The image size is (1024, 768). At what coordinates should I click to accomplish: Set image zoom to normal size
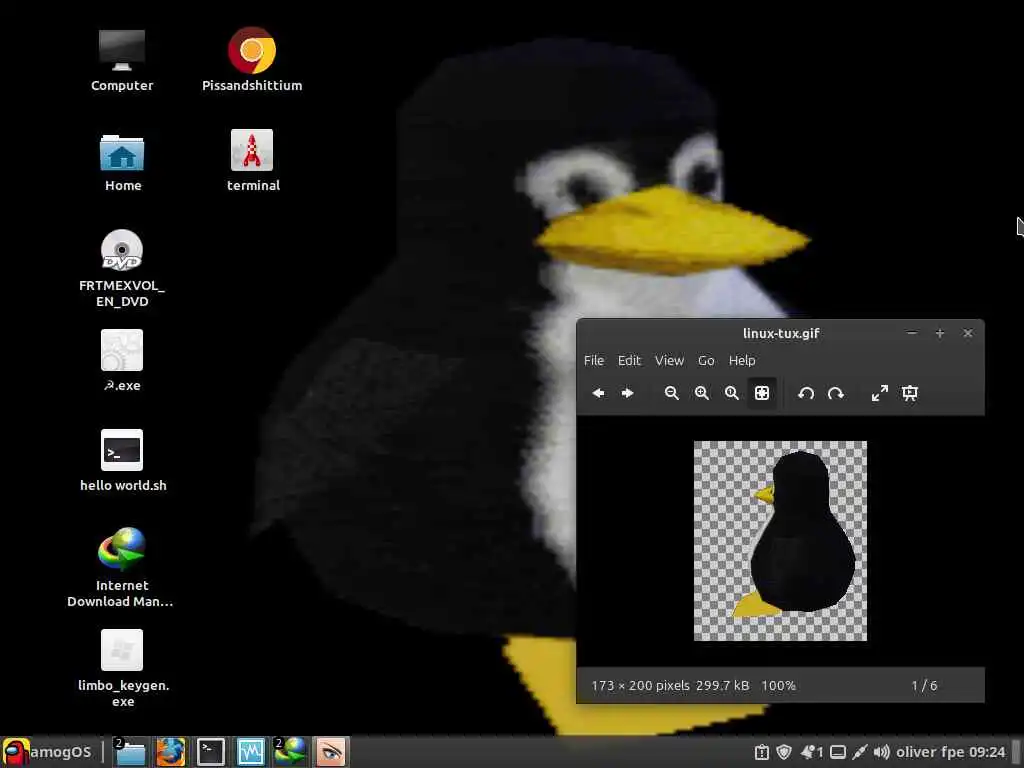[x=731, y=393]
